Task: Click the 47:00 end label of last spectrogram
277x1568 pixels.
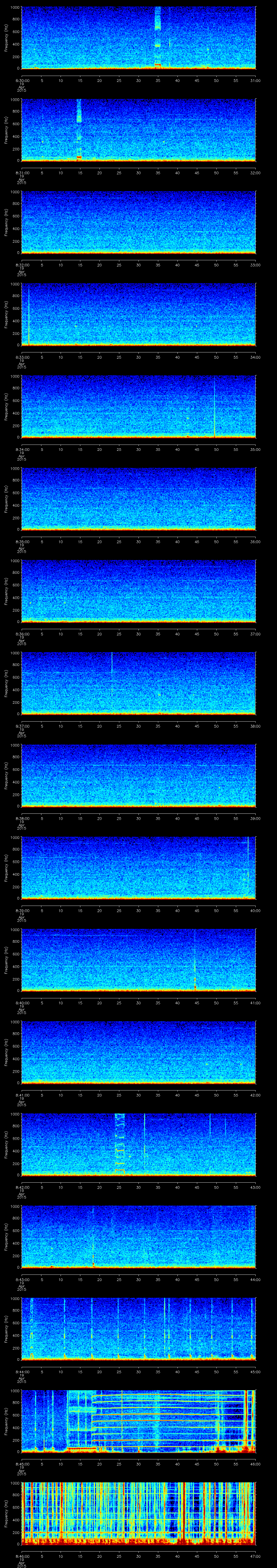Action: 256,1555
